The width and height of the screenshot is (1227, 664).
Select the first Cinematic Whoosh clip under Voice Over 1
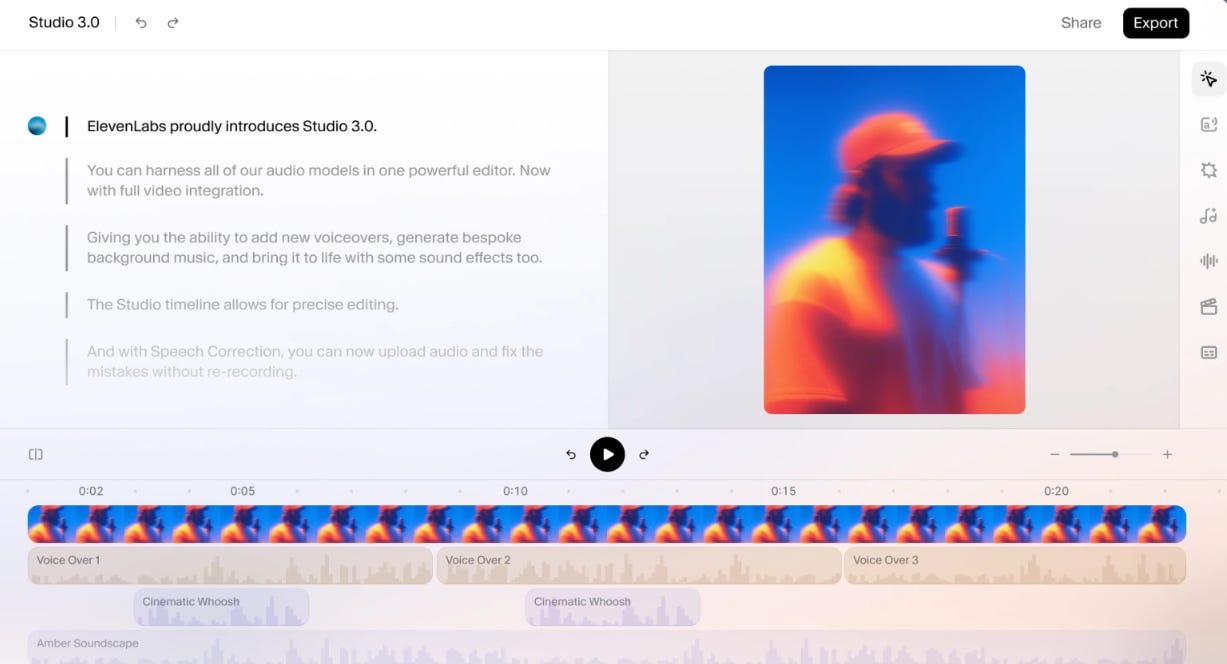(x=221, y=607)
